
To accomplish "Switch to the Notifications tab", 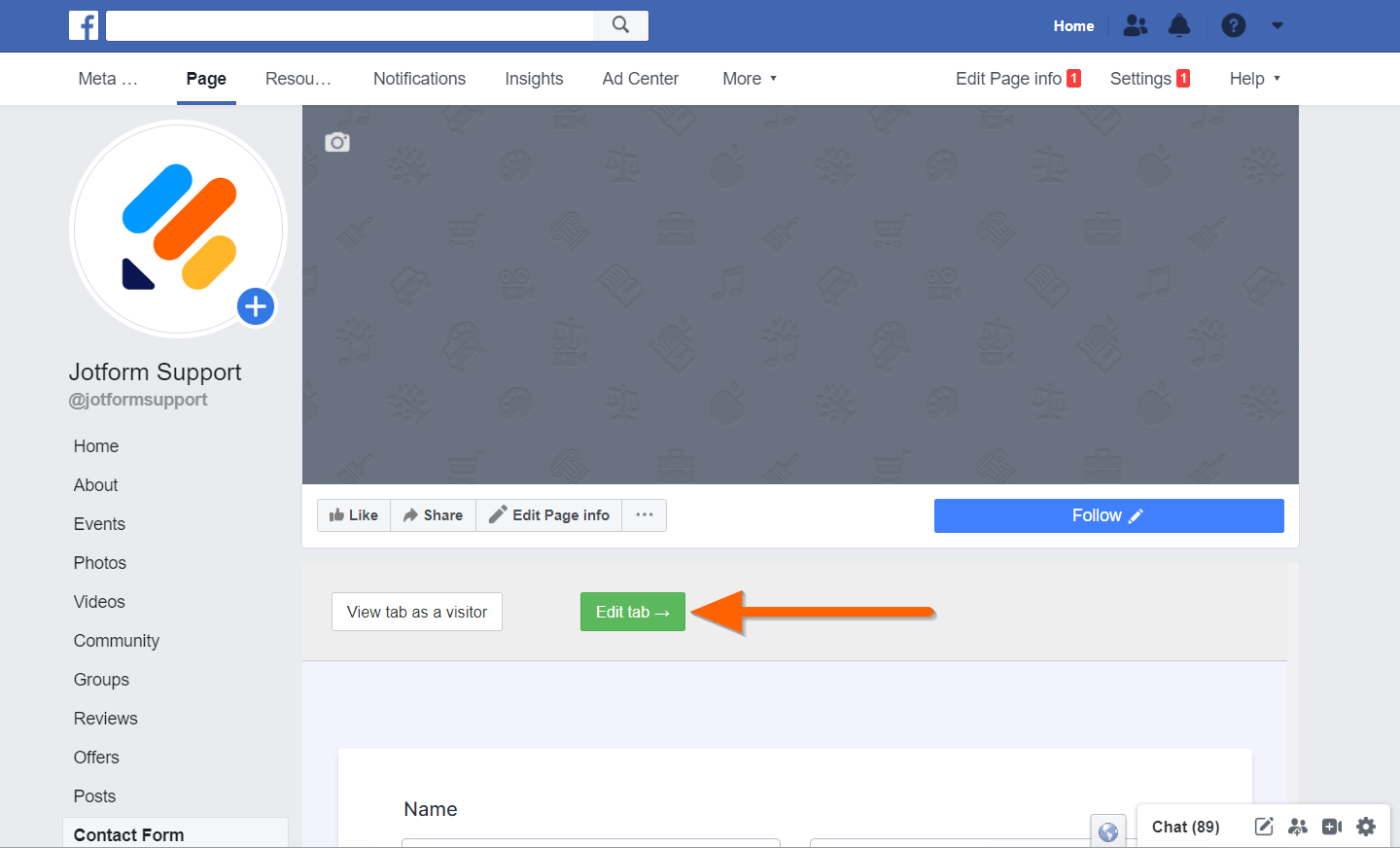I will (419, 79).
